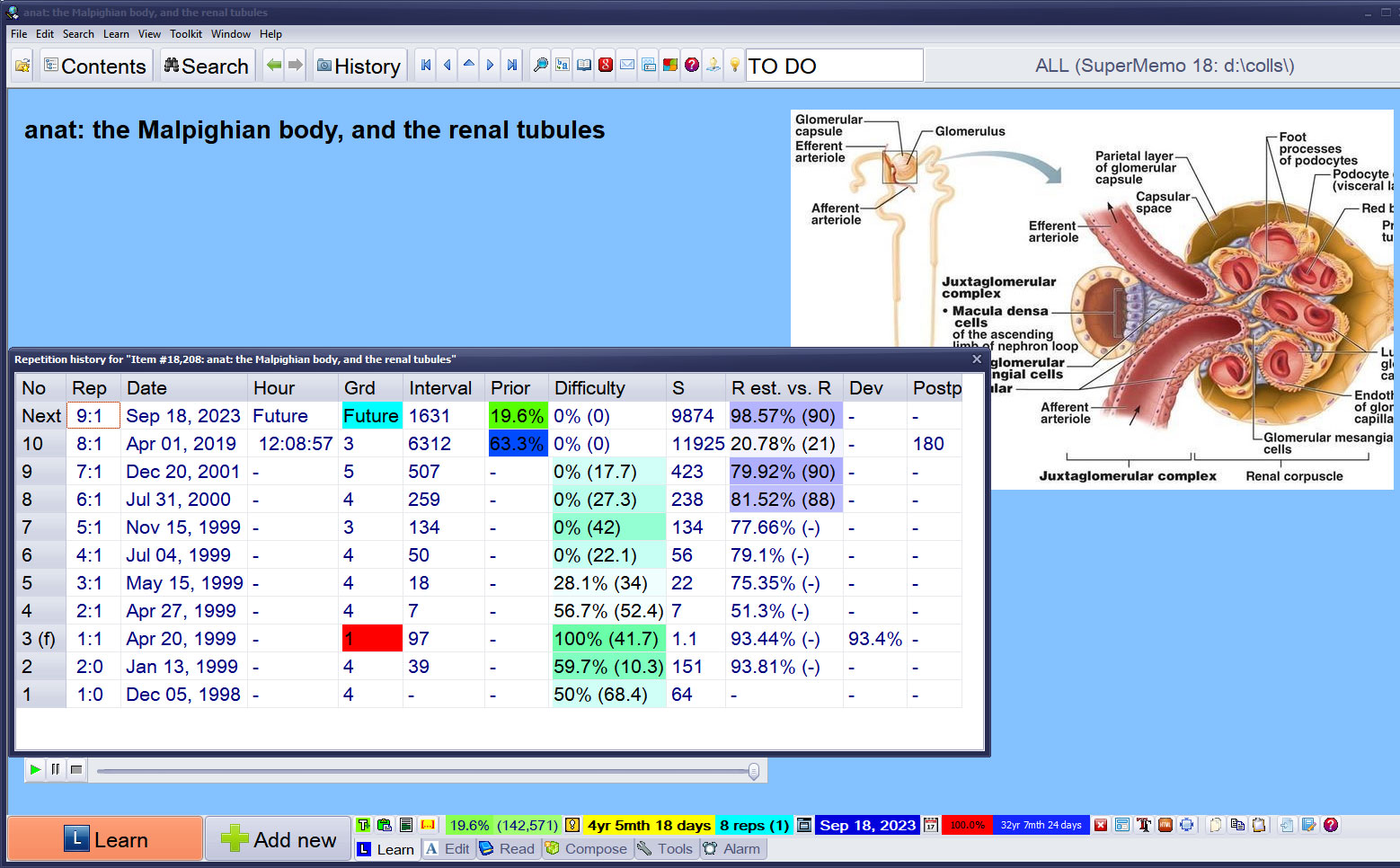Close the Repetition history dialog

977,359
